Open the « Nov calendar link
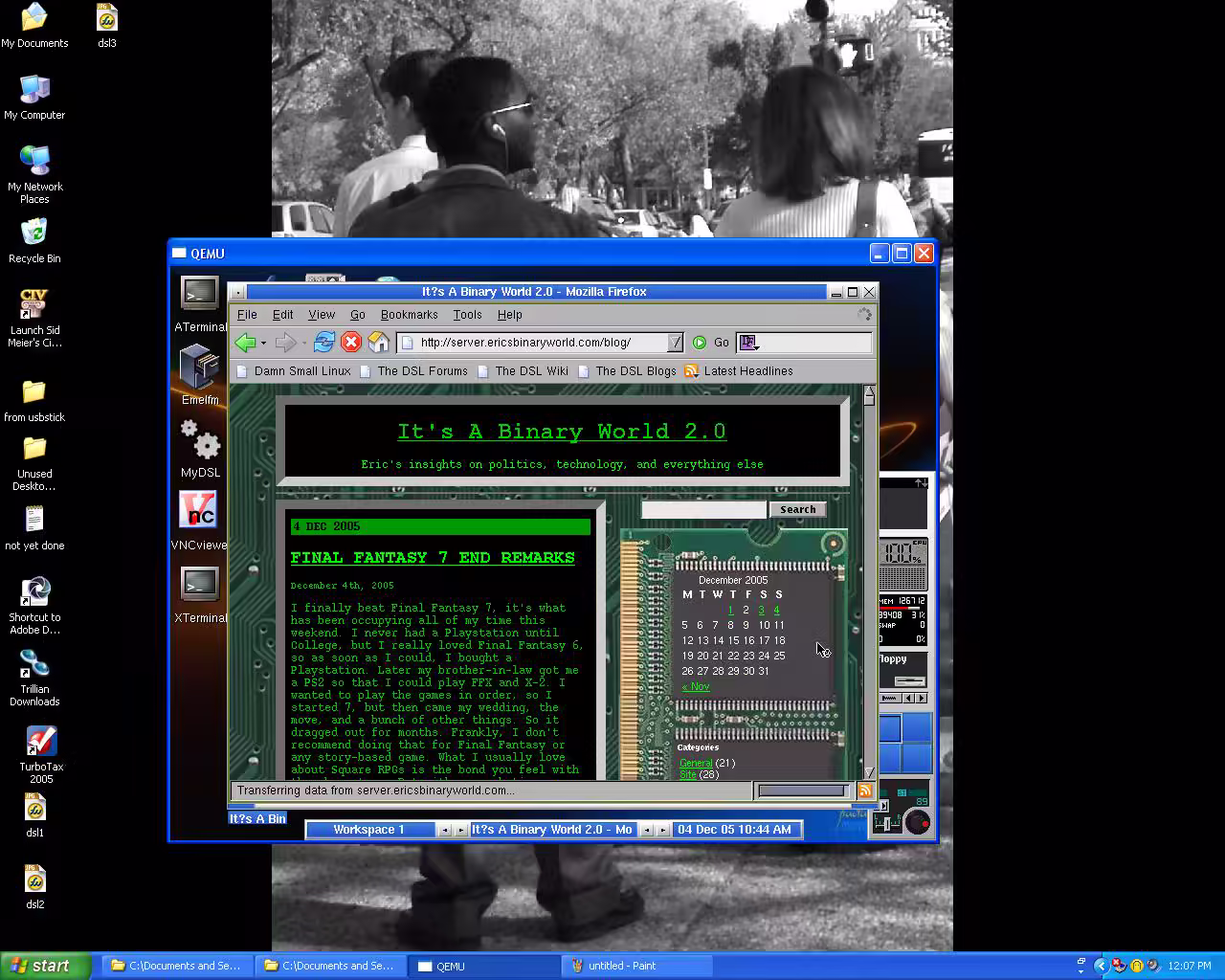1225x980 pixels. [696, 687]
